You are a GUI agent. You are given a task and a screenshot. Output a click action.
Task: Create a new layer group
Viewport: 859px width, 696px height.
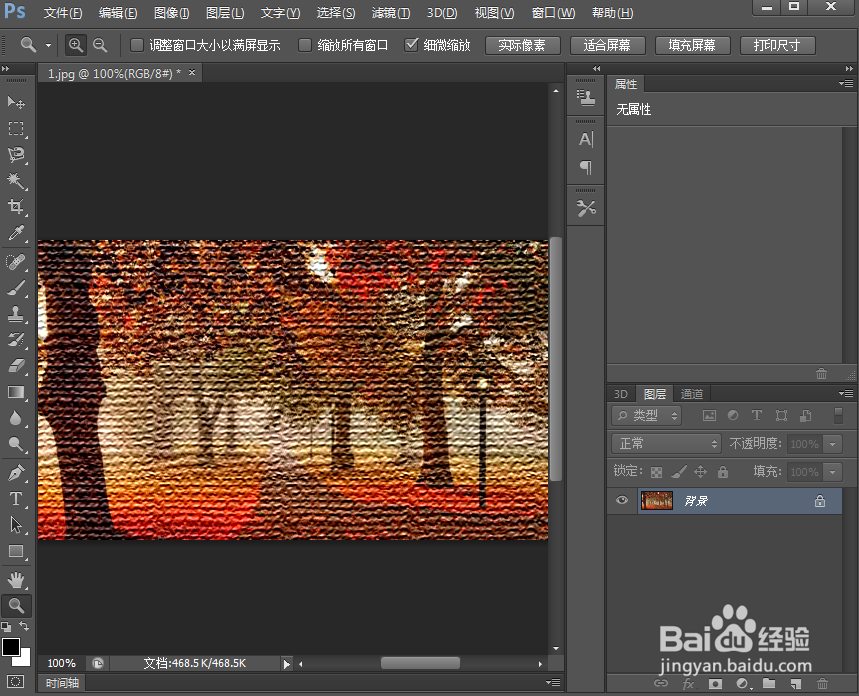pyautogui.click(x=769, y=683)
